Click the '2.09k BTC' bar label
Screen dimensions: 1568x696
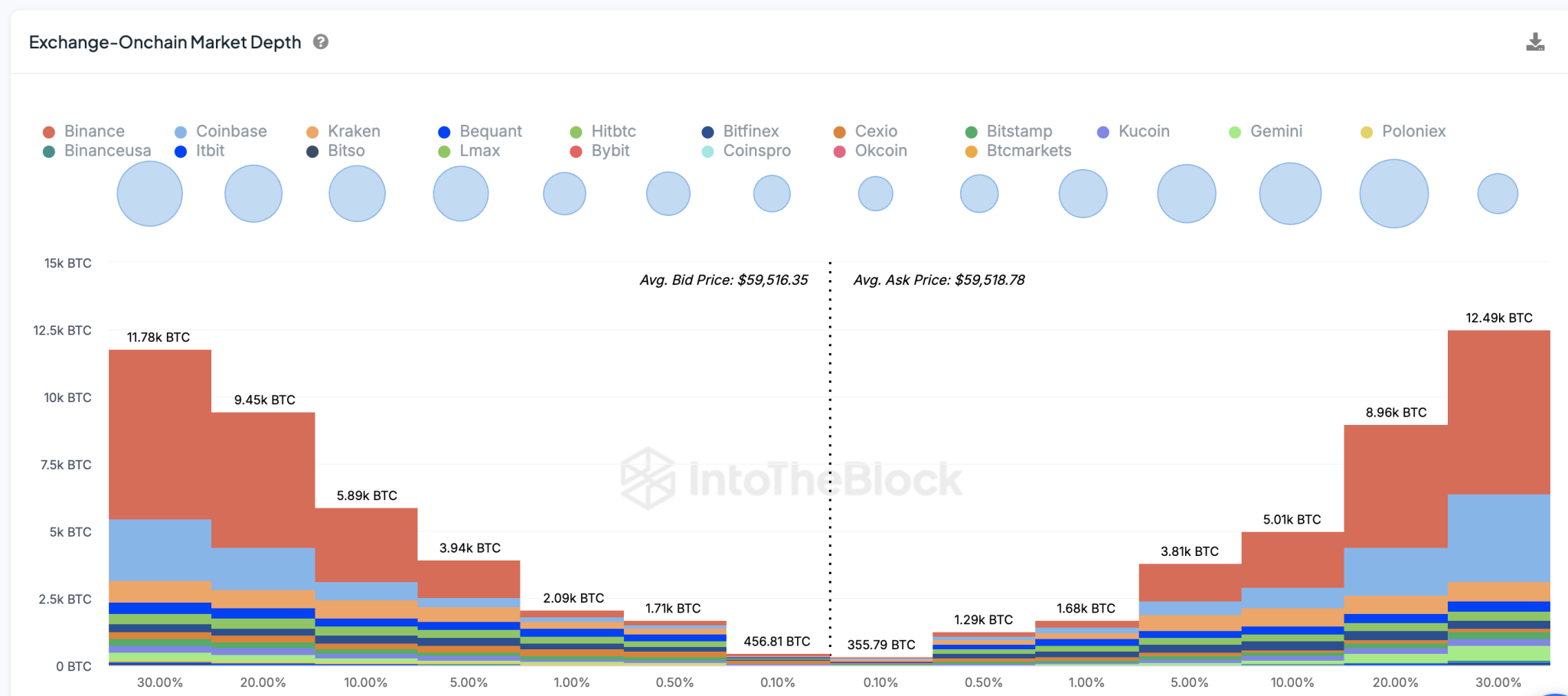coord(573,598)
